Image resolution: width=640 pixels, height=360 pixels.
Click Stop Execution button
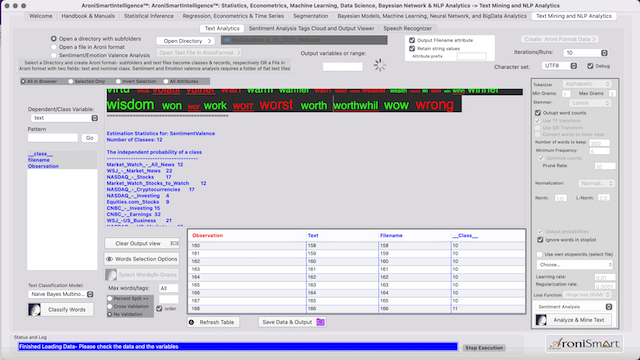(x=484, y=348)
